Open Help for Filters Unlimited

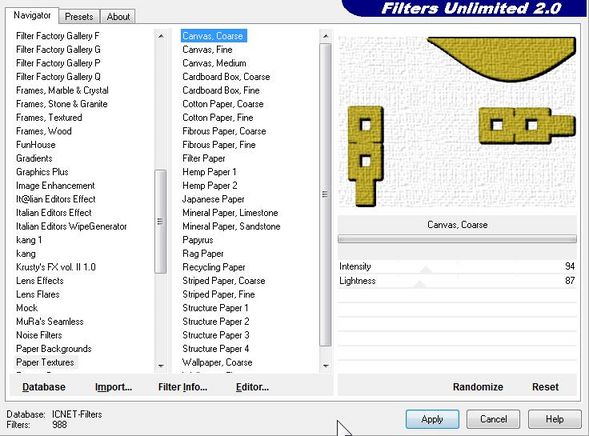coord(554,419)
